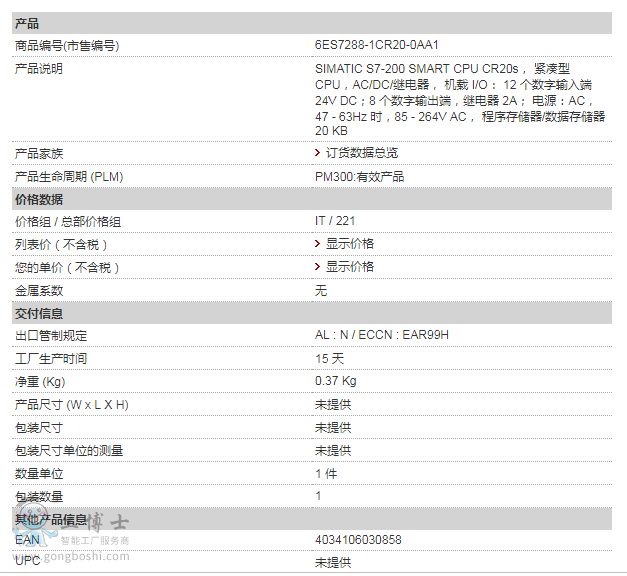Click the 包装数量 label

pyautogui.click(x=39, y=497)
